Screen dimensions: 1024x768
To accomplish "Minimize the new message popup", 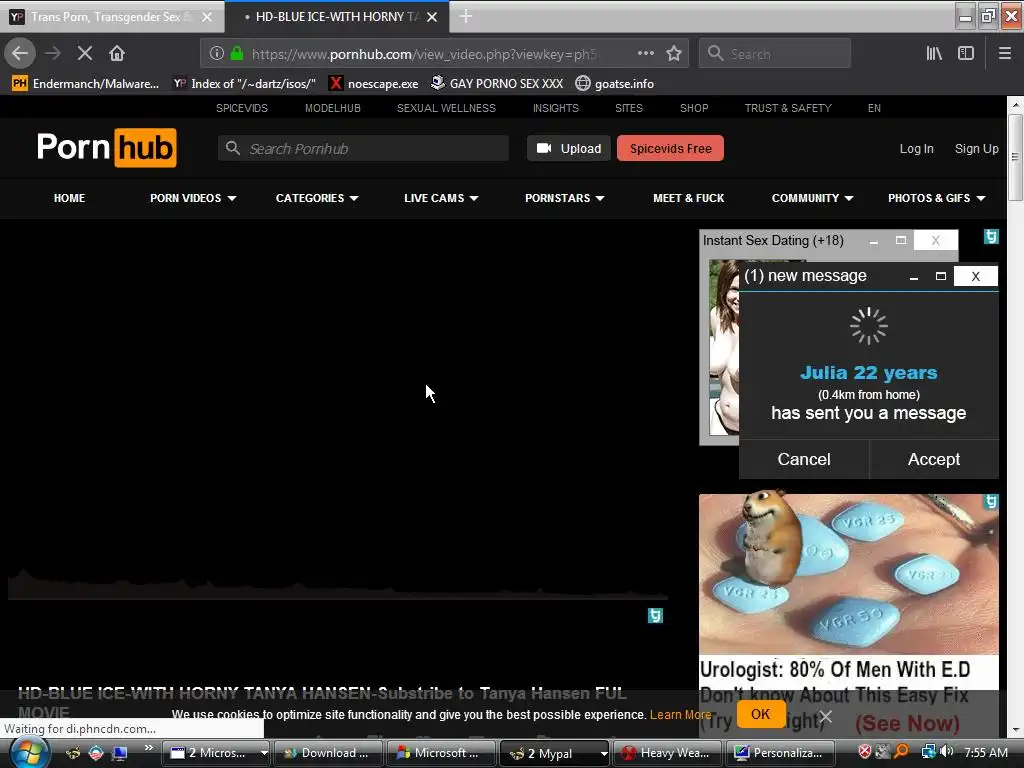I will point(914,277).
